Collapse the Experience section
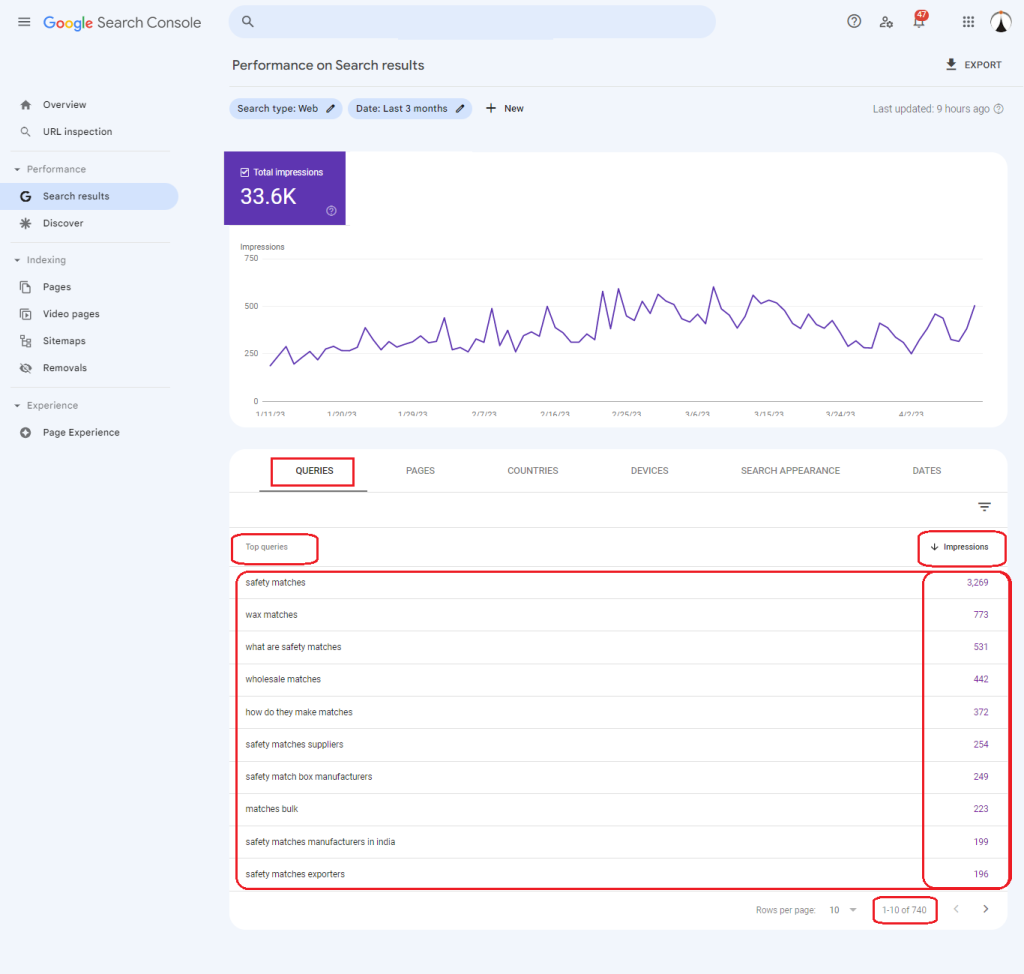1024x974 pixels. (17, 406)
